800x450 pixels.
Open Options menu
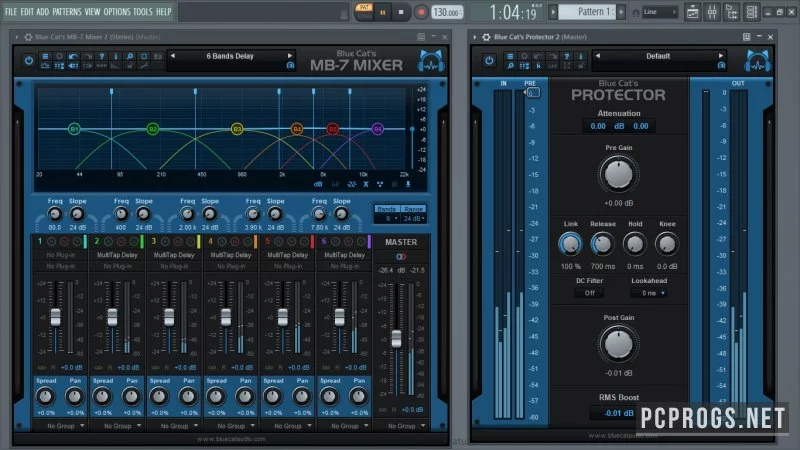[117, 11]
